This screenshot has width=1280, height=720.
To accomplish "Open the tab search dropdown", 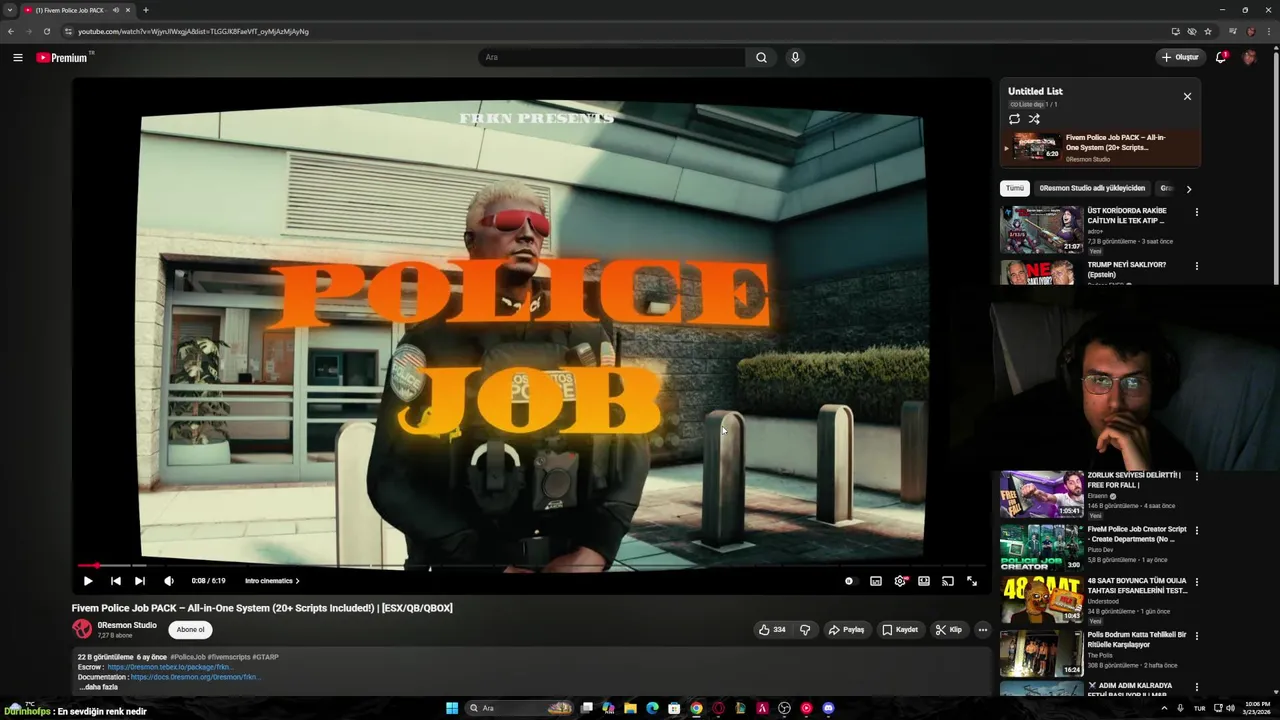I will 9,10.
